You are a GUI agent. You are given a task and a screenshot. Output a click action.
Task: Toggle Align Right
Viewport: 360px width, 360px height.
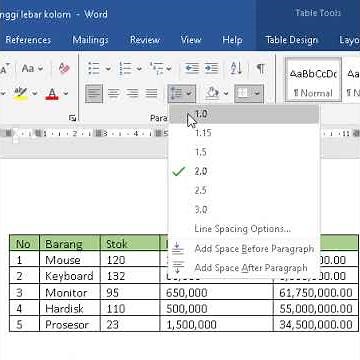click(132, 93)
